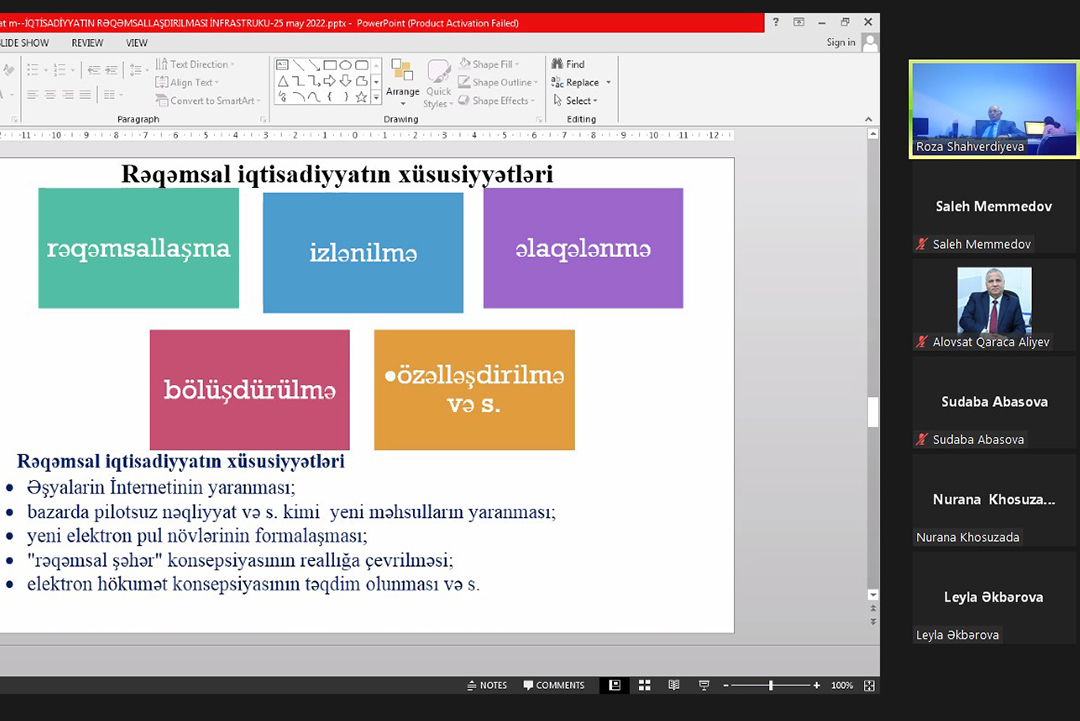Start Slide Show from status bar icon
This screenshot has width=1080, height=721.
pyautogui.click(x=704, y=685)
